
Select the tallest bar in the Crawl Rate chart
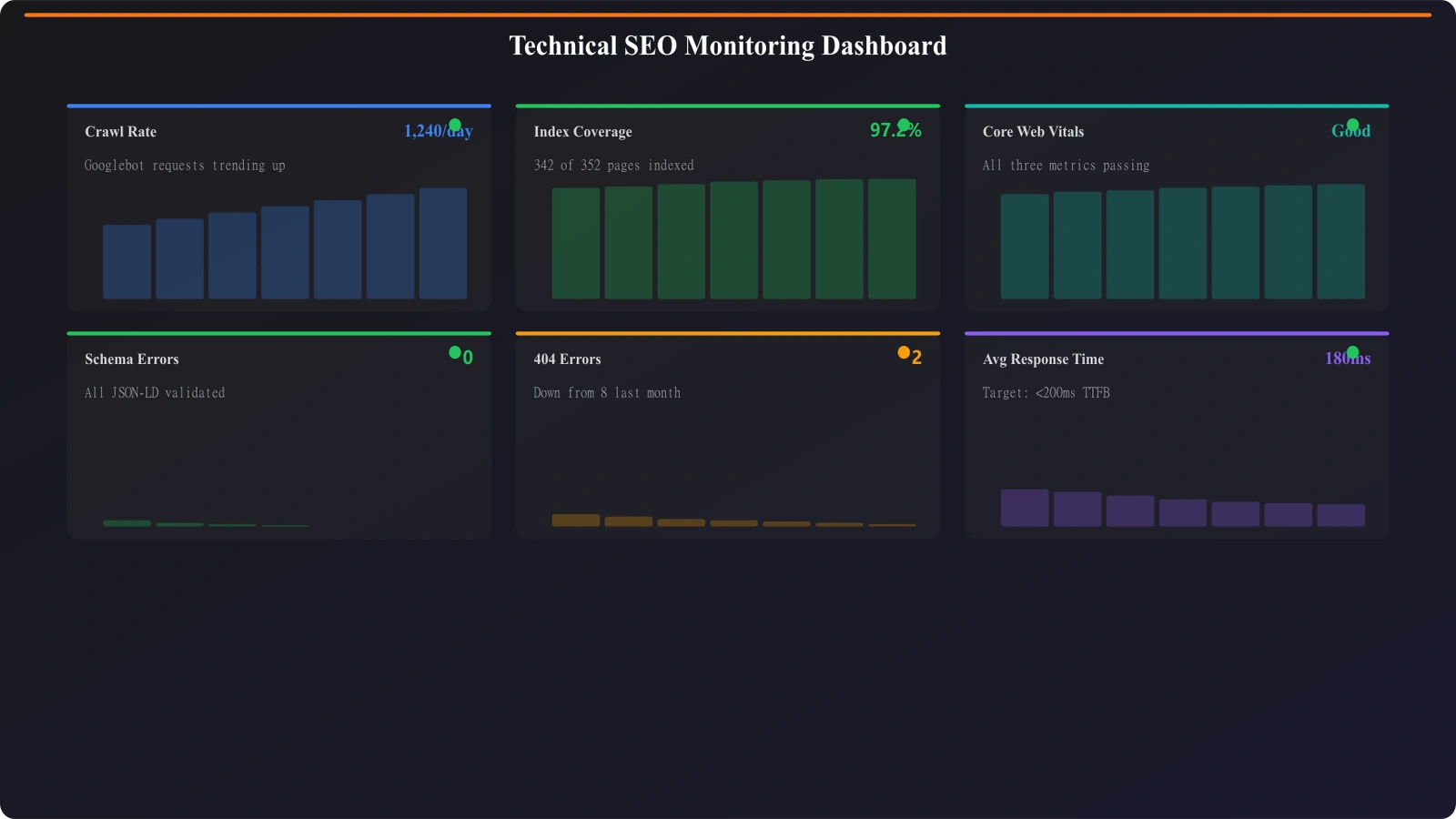tap(442, 242)
